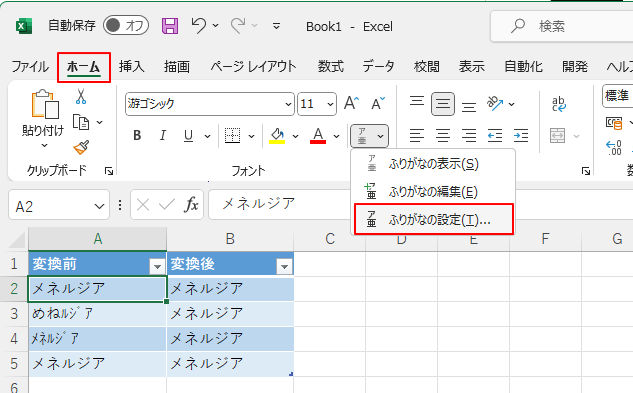Open the ページ レイアウト tab
Screen dimensions: 633x393
[253, 67]
